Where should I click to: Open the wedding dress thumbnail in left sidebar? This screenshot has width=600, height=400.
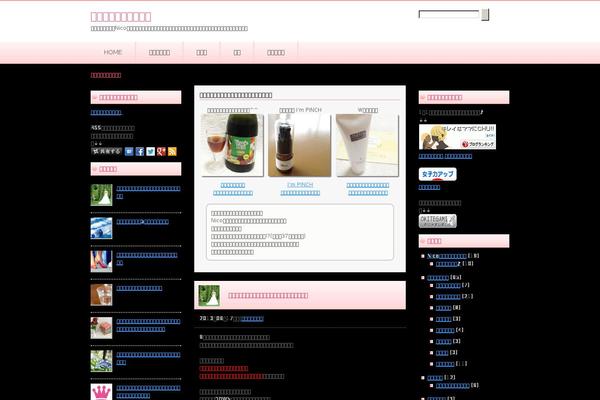pos(101,195)
